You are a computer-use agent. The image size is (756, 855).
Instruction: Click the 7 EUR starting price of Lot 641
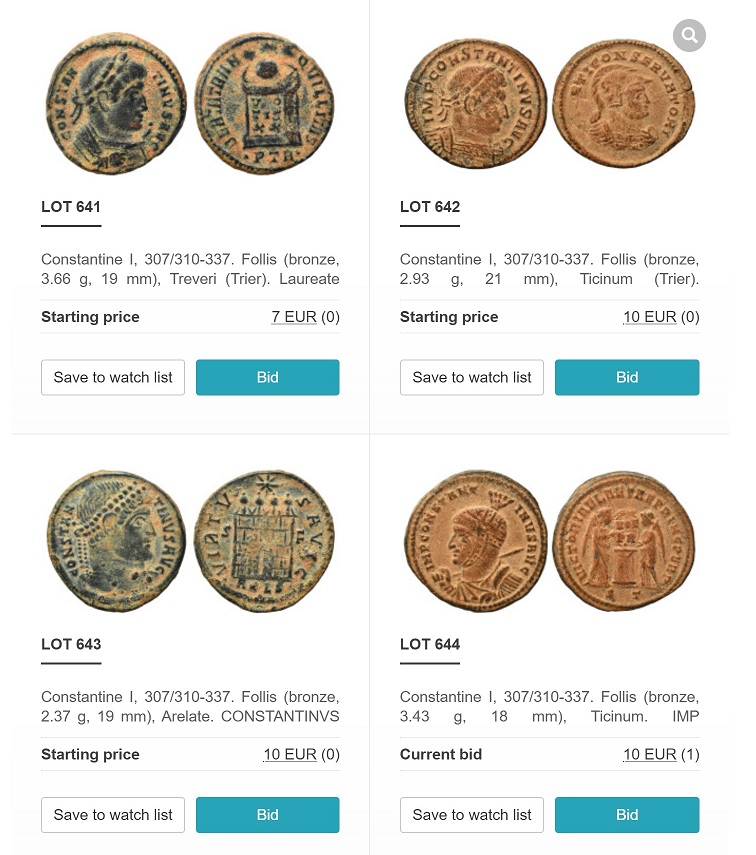[294, 317]
